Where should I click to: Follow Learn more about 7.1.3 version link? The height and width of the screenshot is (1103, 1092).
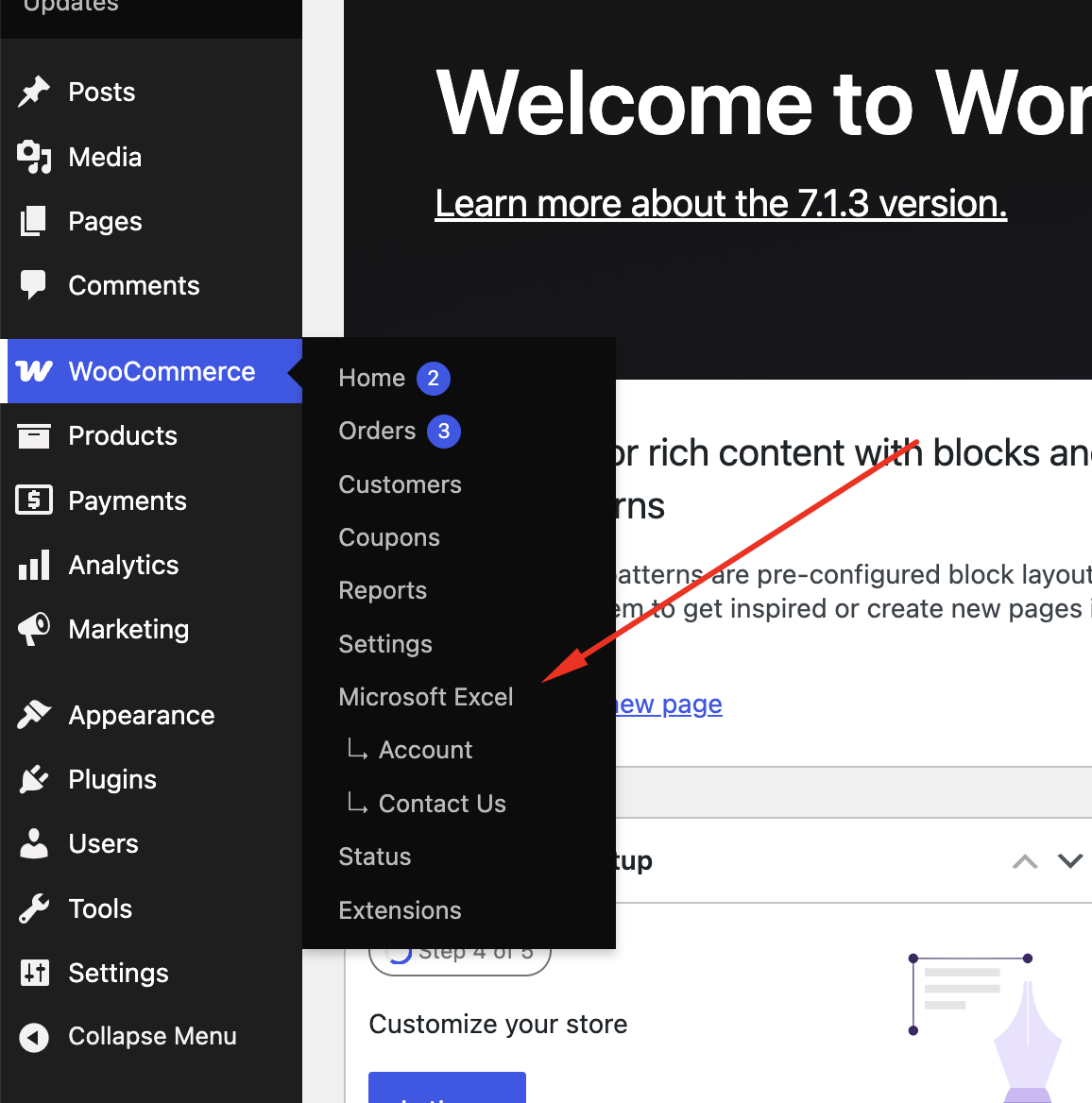tap(721, 204)
